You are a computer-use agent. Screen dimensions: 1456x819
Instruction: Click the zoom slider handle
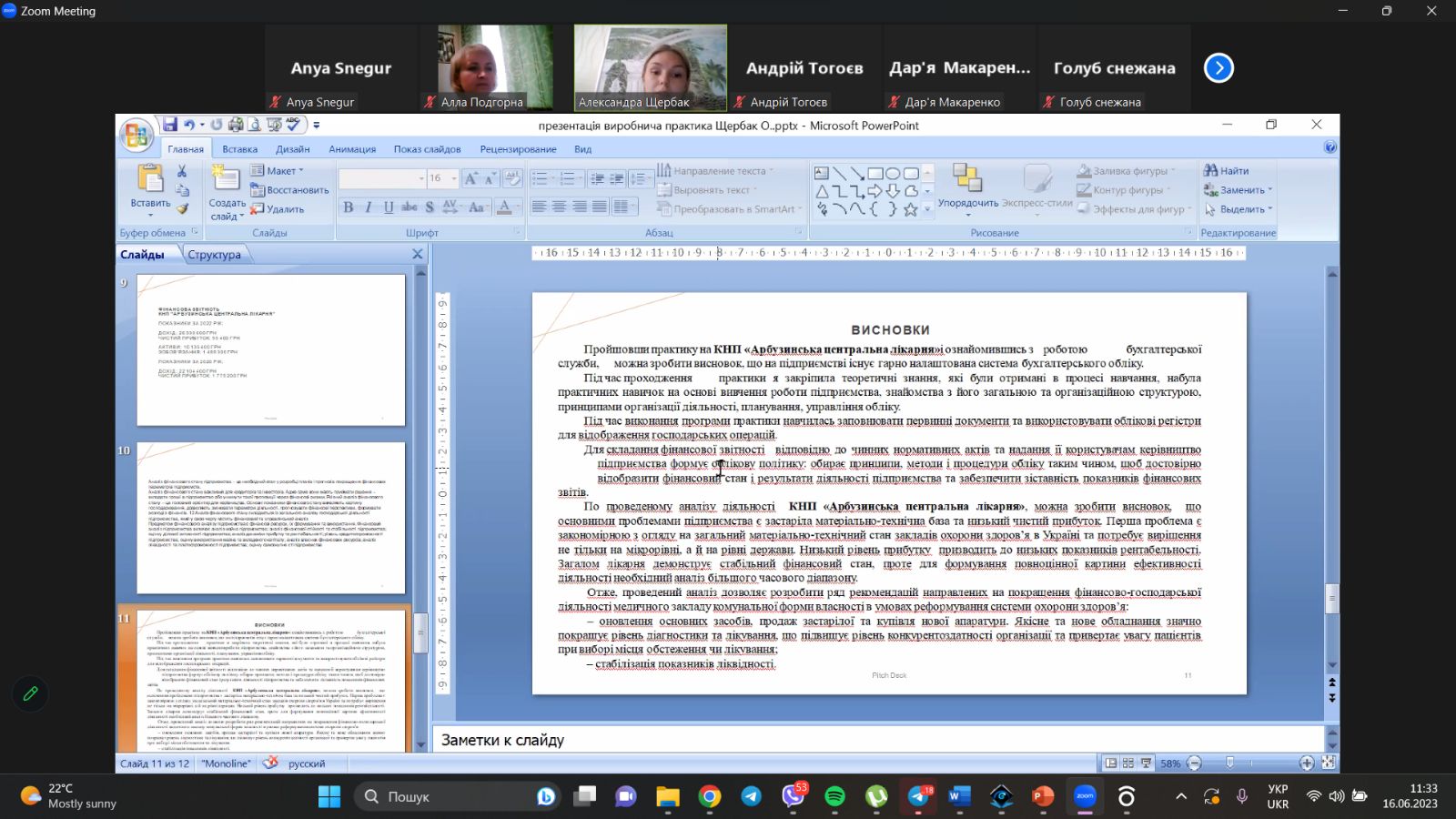pyautogui.click(x=1229, y=763)
